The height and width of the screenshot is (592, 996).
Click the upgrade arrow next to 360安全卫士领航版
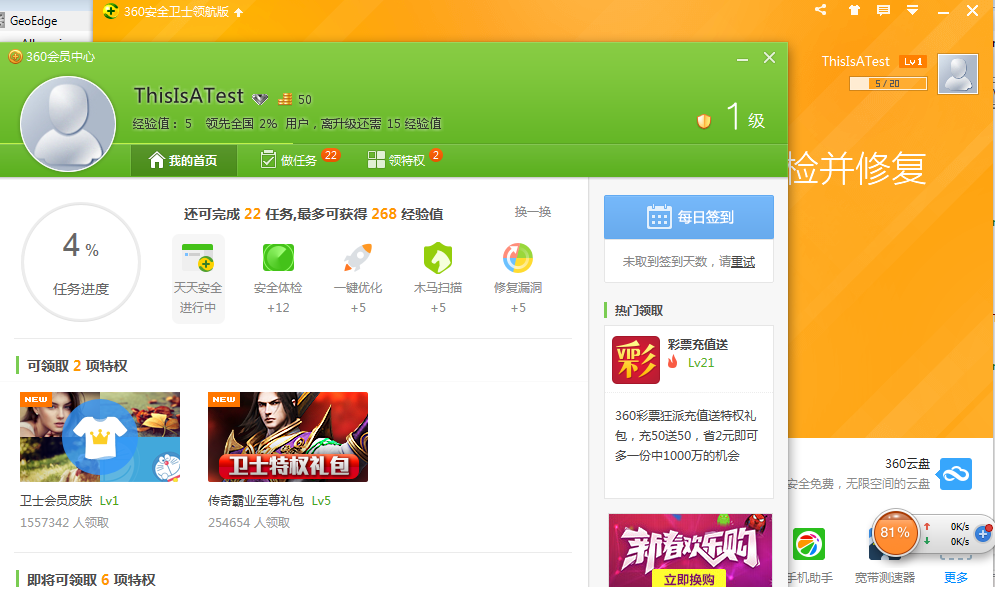click(x=239, y=12)
